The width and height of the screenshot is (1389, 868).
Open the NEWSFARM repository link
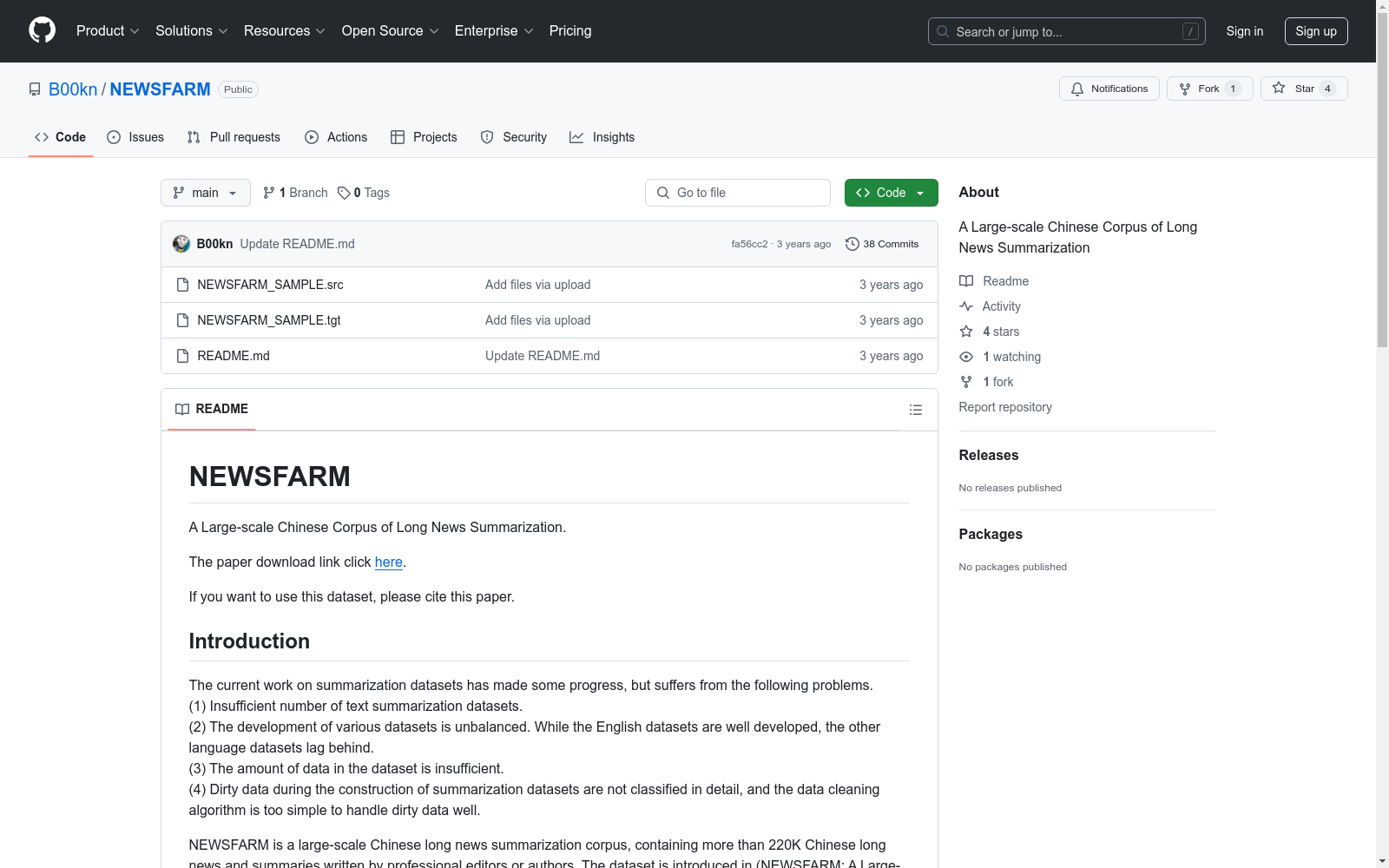pos(160,89)
